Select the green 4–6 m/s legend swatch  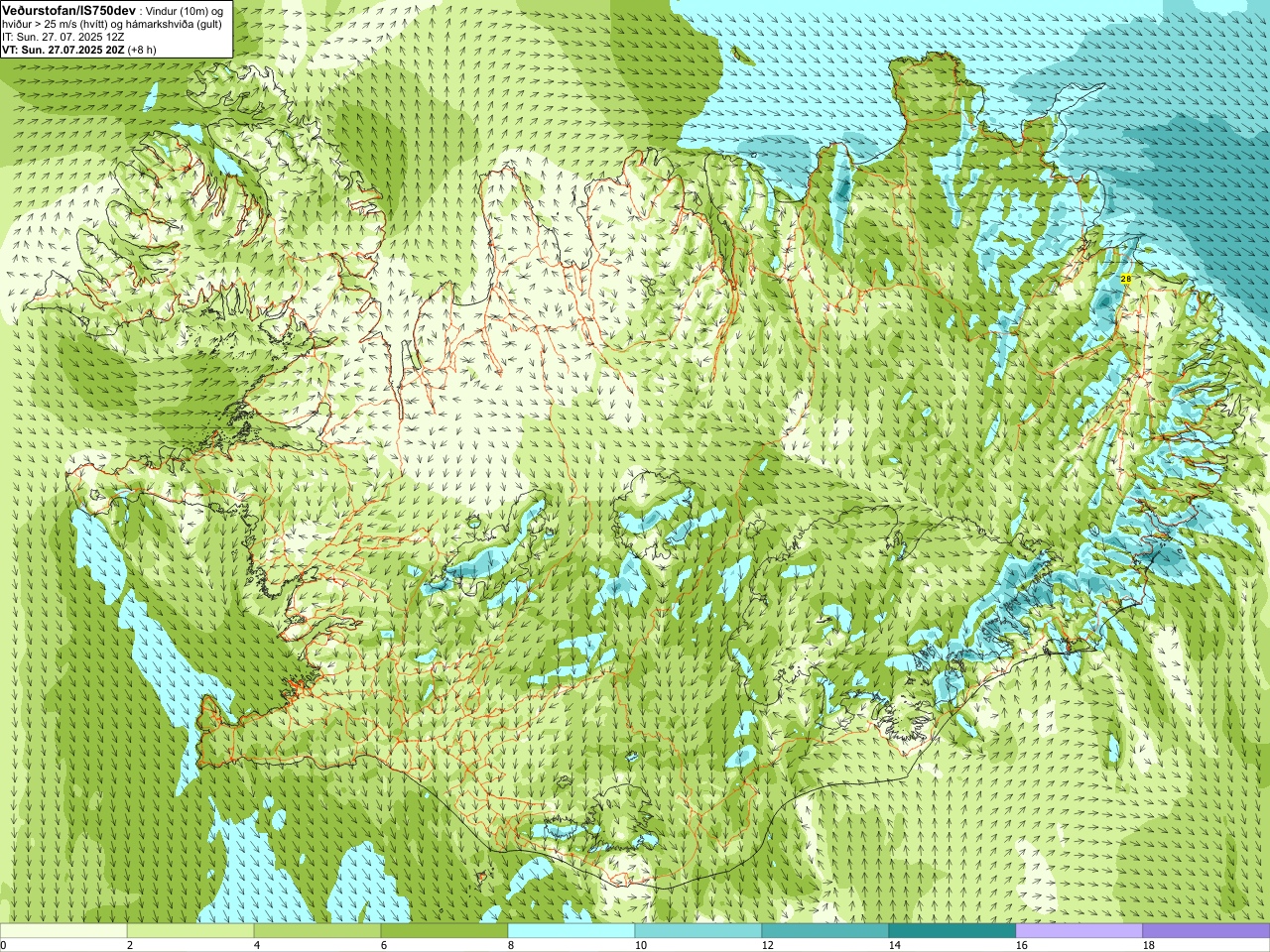(x=317, y=931)
